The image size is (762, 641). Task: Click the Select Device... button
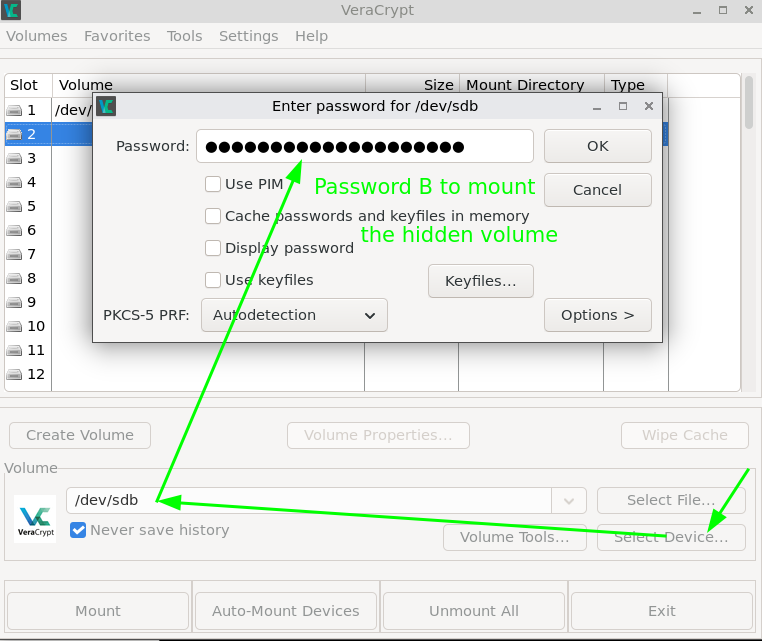[x=671, y=537]
